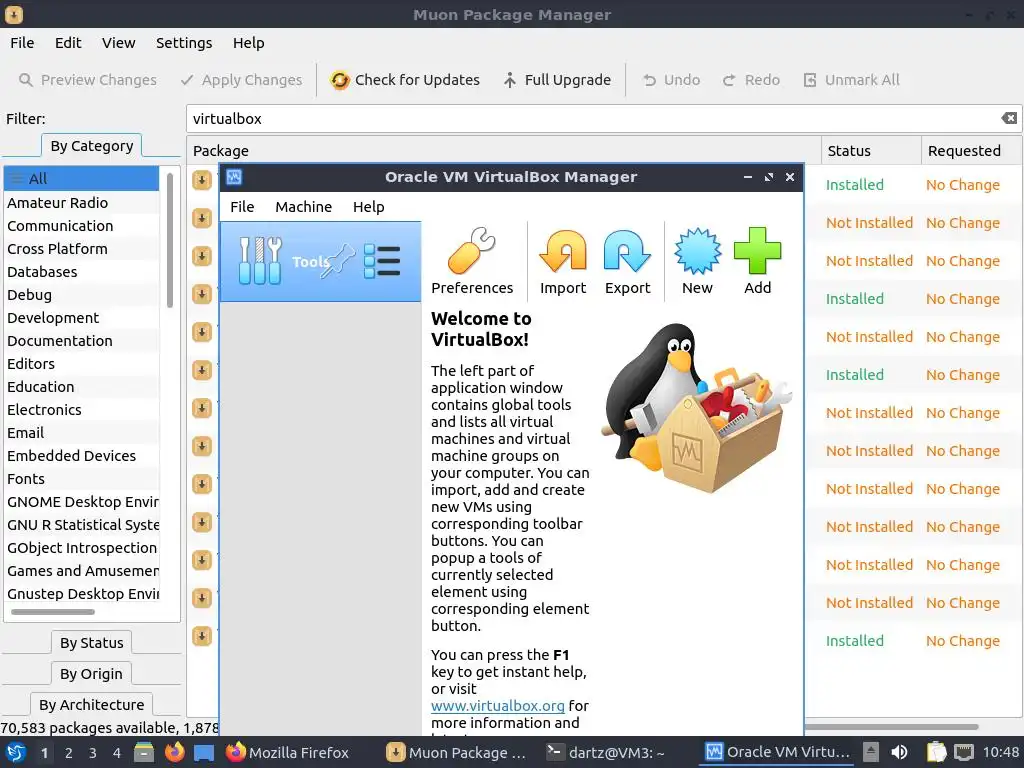Click the taskbar clock showing 10:48
Screen dimensions: 1024x768
(1000, 752)
